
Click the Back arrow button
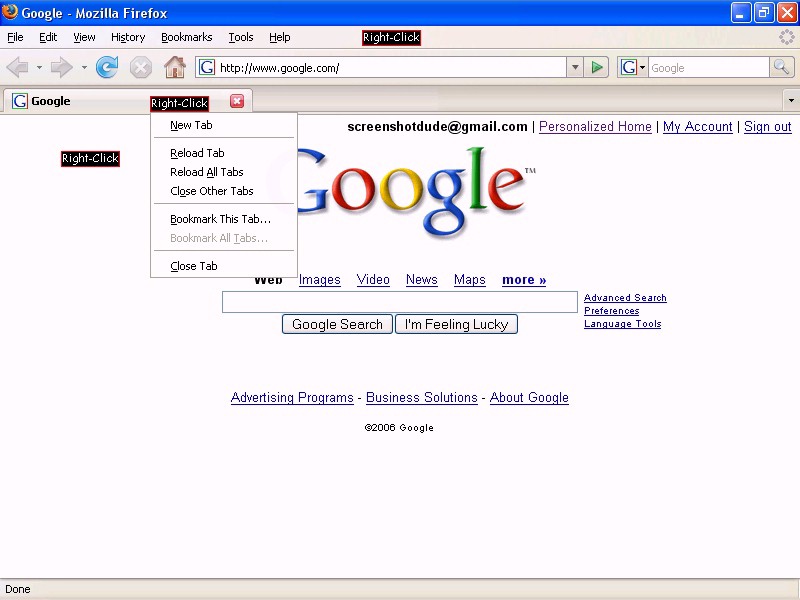(18, 67)
